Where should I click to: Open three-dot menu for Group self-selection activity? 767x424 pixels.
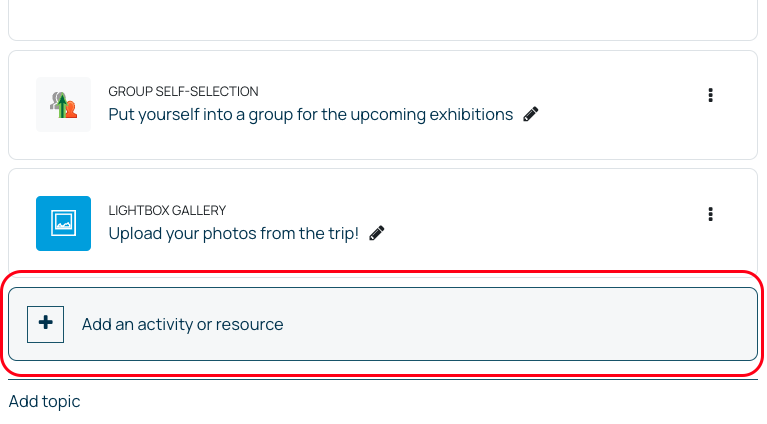[x=710, y=95]
